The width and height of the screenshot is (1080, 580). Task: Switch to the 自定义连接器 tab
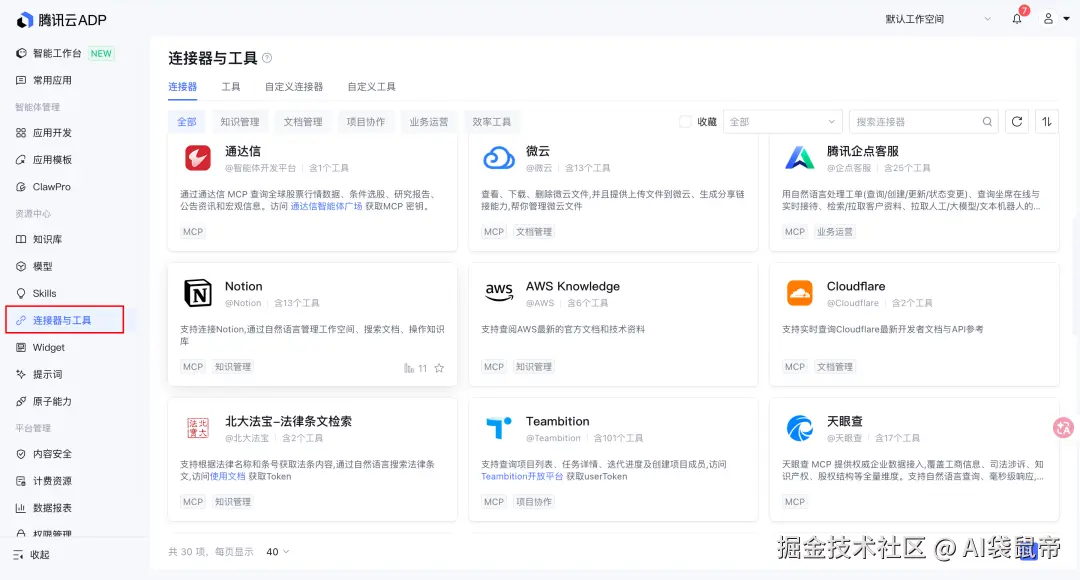point(294,87)
